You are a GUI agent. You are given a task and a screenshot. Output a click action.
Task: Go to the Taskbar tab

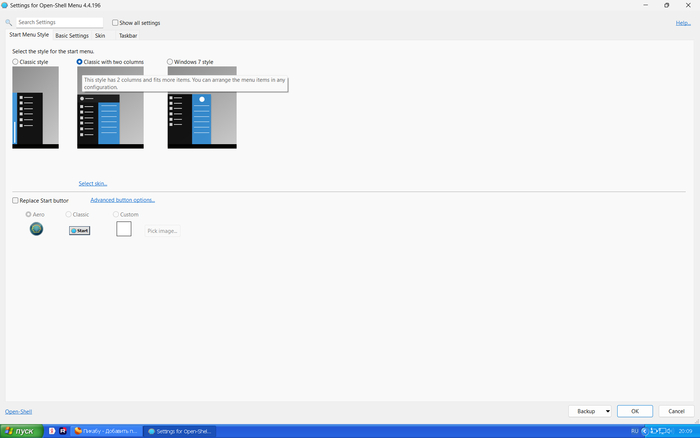128,35
